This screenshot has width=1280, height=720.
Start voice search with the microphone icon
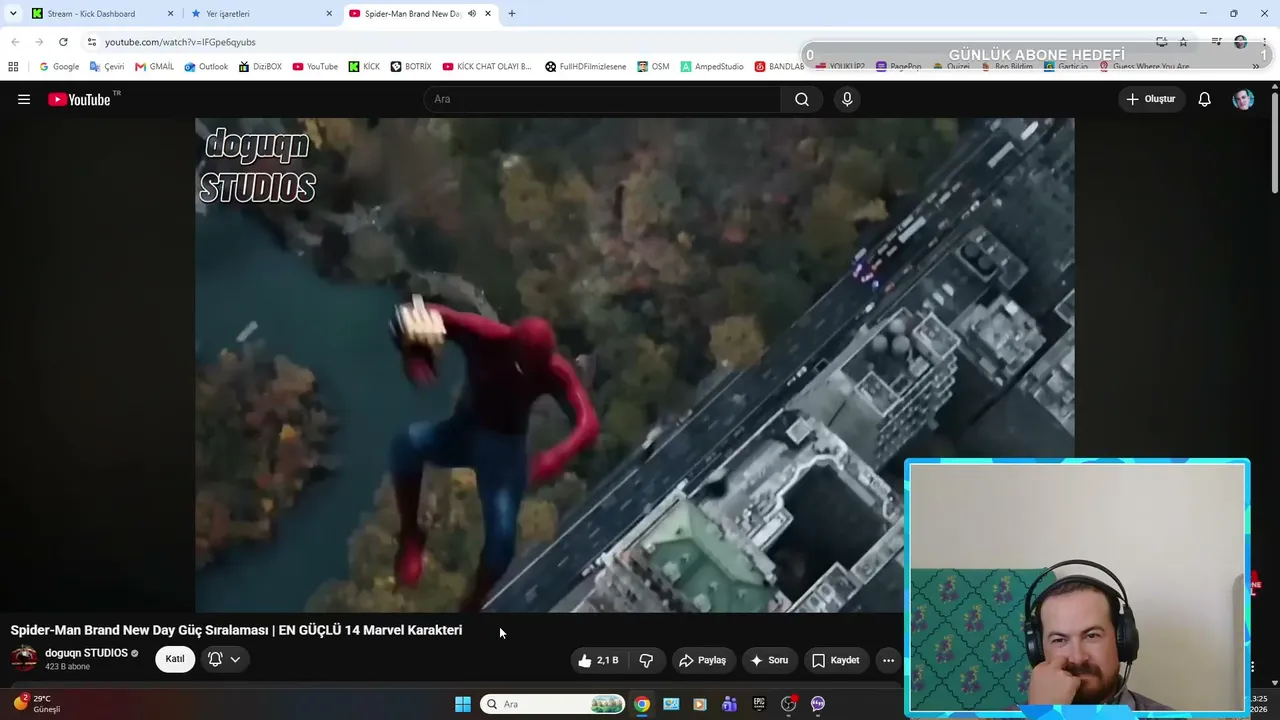[847, 99]
